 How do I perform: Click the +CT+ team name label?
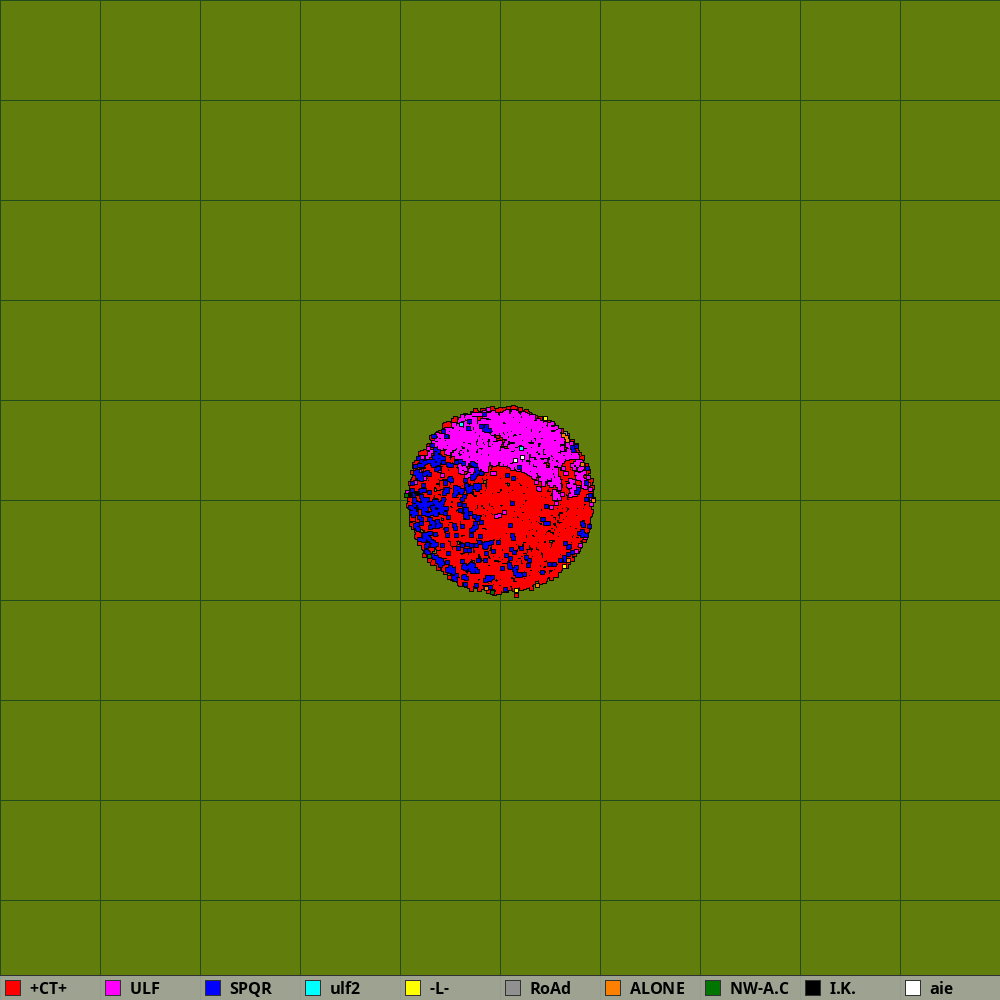click(x=48, y=988)
